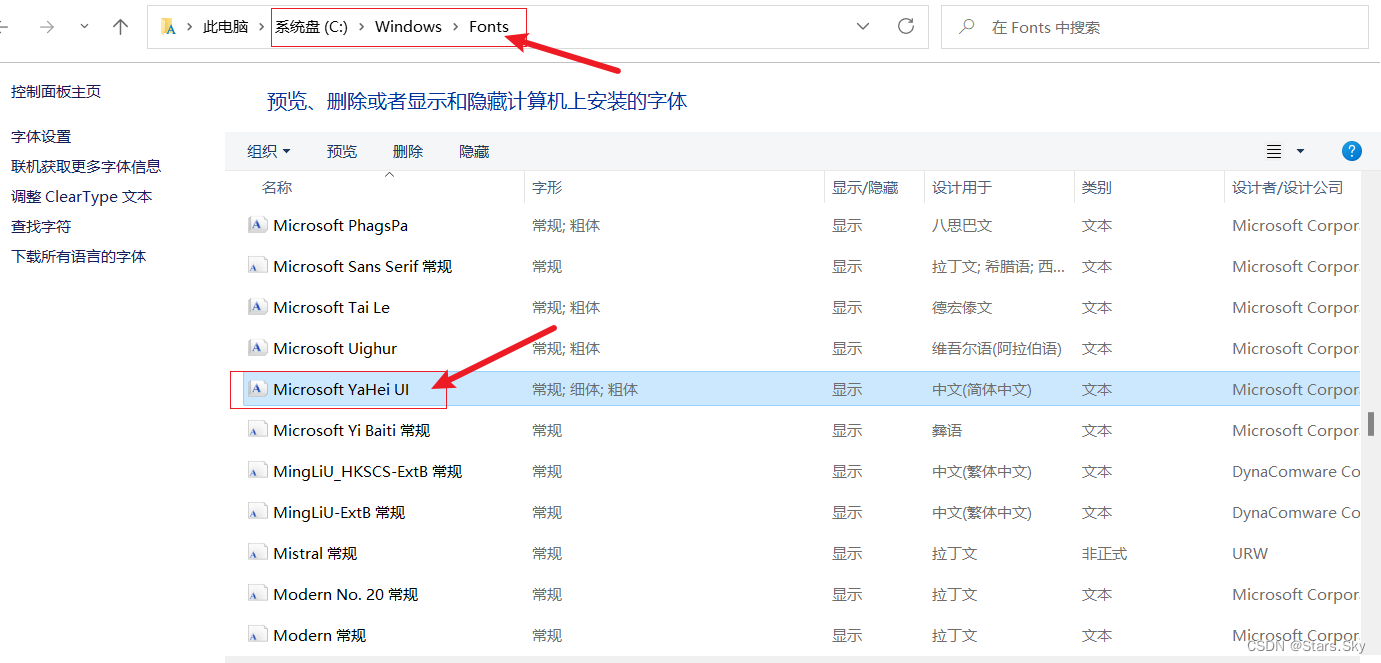This screenshot has width=1381, height=663.
Task: Click the Microsoft PhagsPa font name
Action: pos(341,225)
